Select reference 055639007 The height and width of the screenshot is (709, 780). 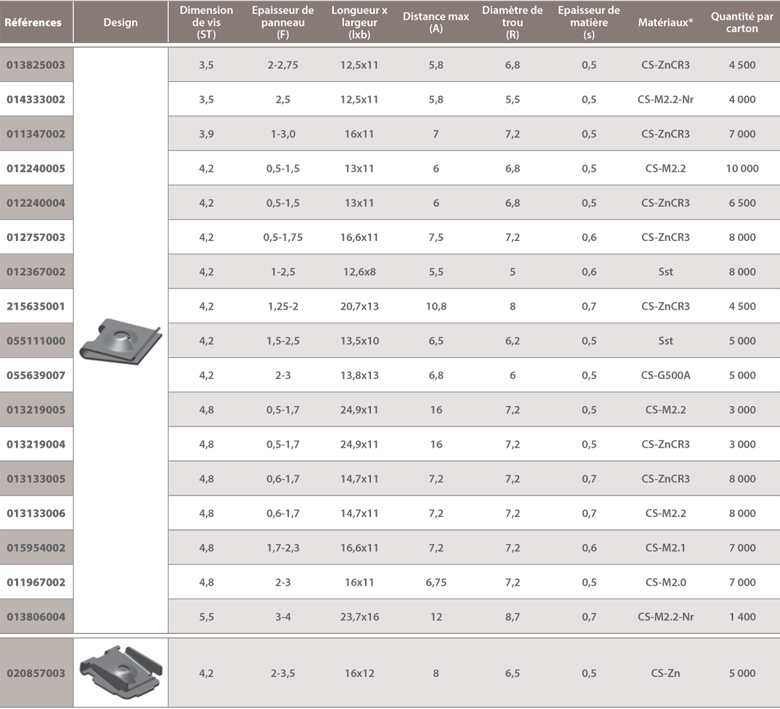[x=36, y=376]
